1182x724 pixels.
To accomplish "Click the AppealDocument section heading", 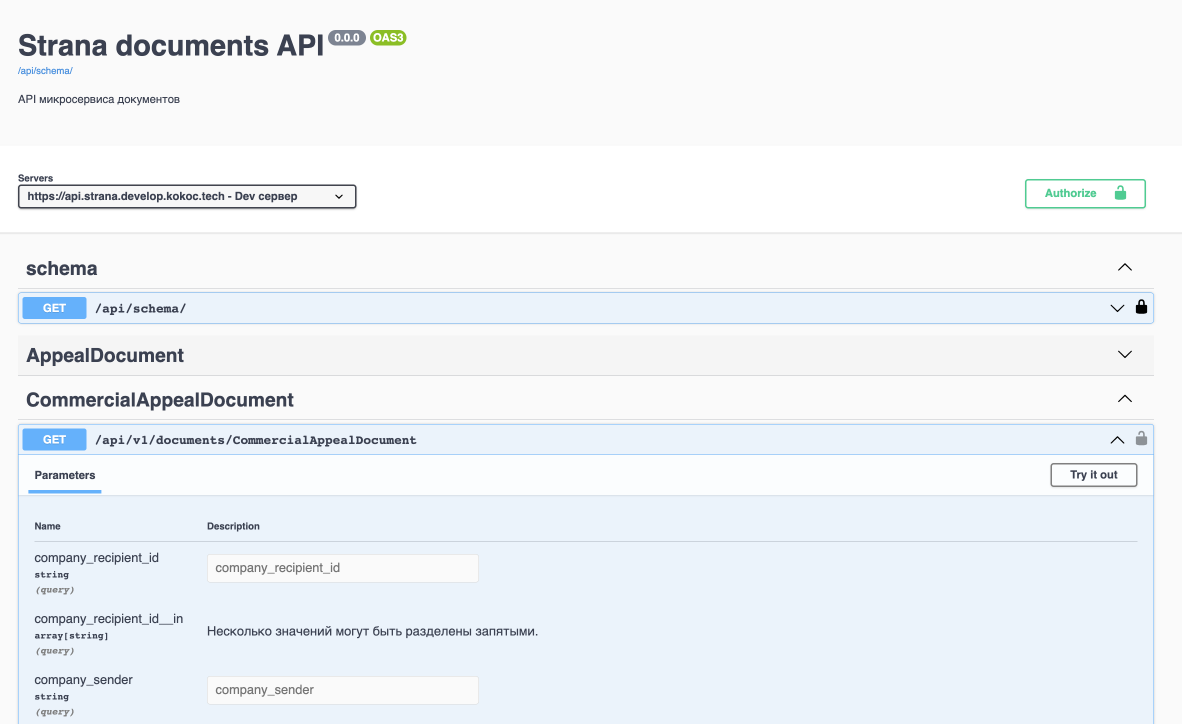I will pos(105,356).
